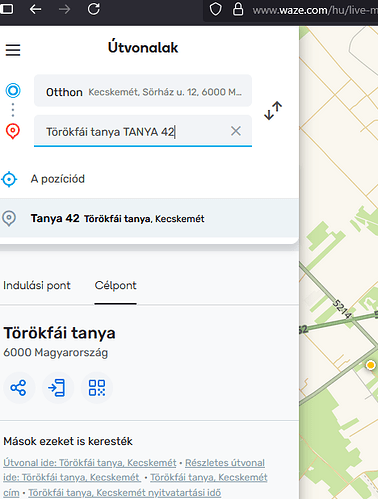Click the share icon for Törökfái tanya
The width and height of the screenshot is (378, 499).
[18, 388]
